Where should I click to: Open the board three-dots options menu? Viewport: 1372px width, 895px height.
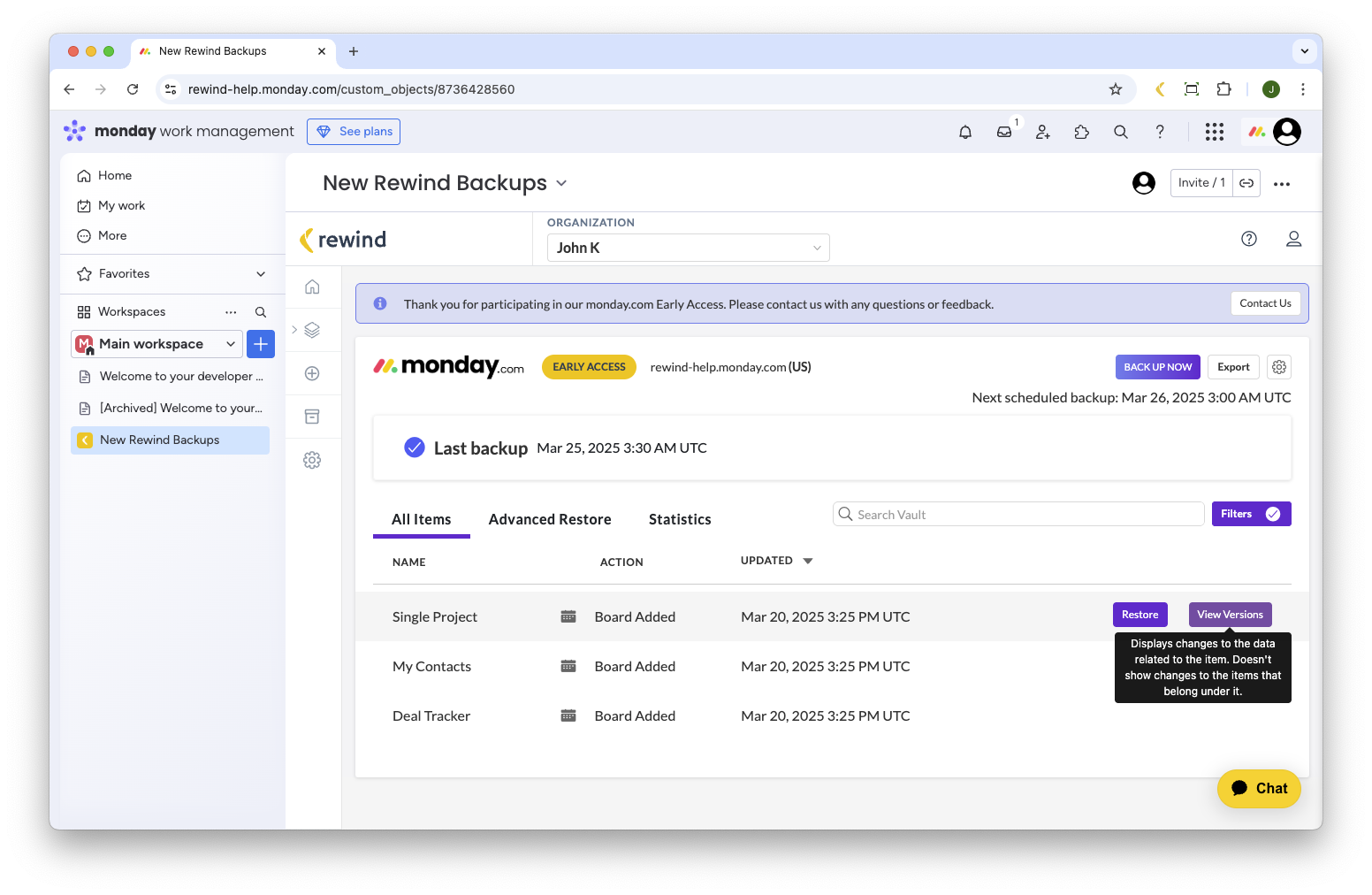(1282, 184)
